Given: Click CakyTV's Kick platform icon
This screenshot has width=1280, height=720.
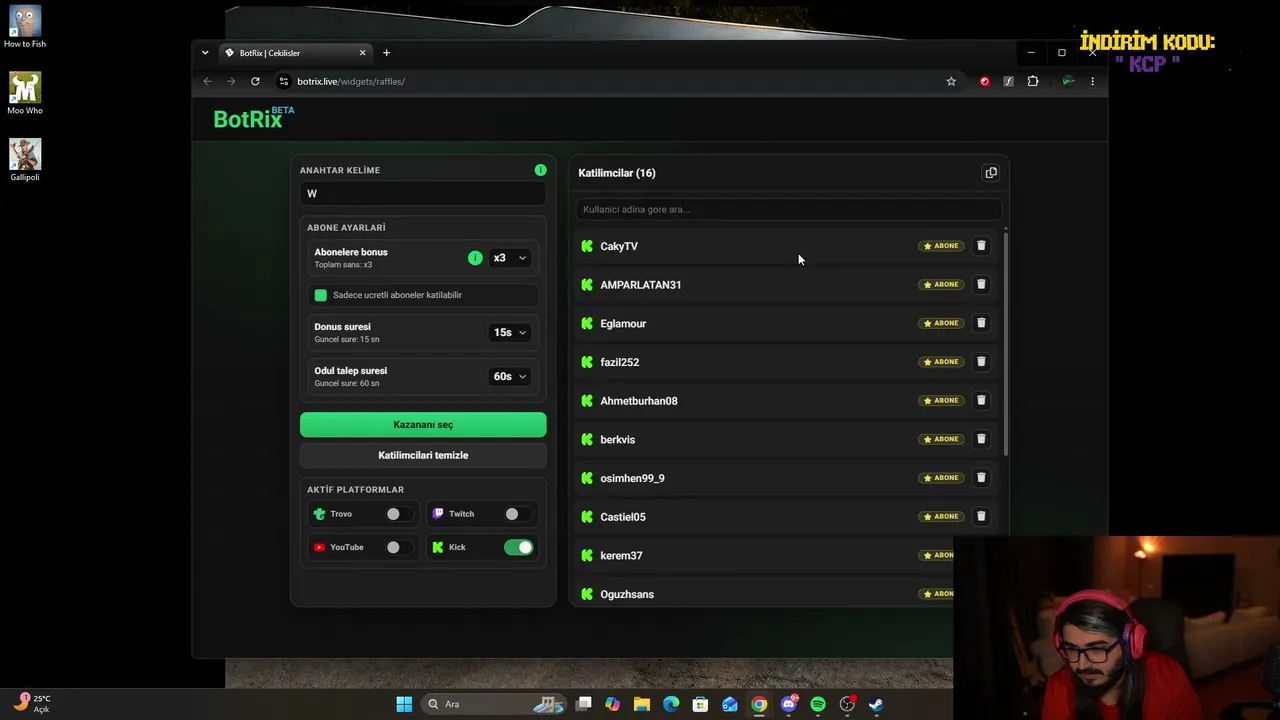Looking at the screenshot, I should [587, 246].
